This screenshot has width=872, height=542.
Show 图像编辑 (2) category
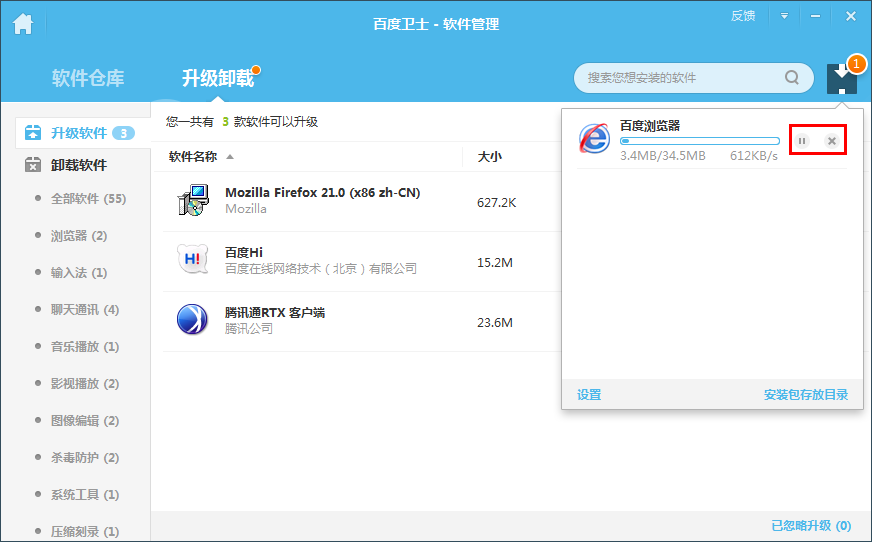pyautogui.click(x=85, y=420)
